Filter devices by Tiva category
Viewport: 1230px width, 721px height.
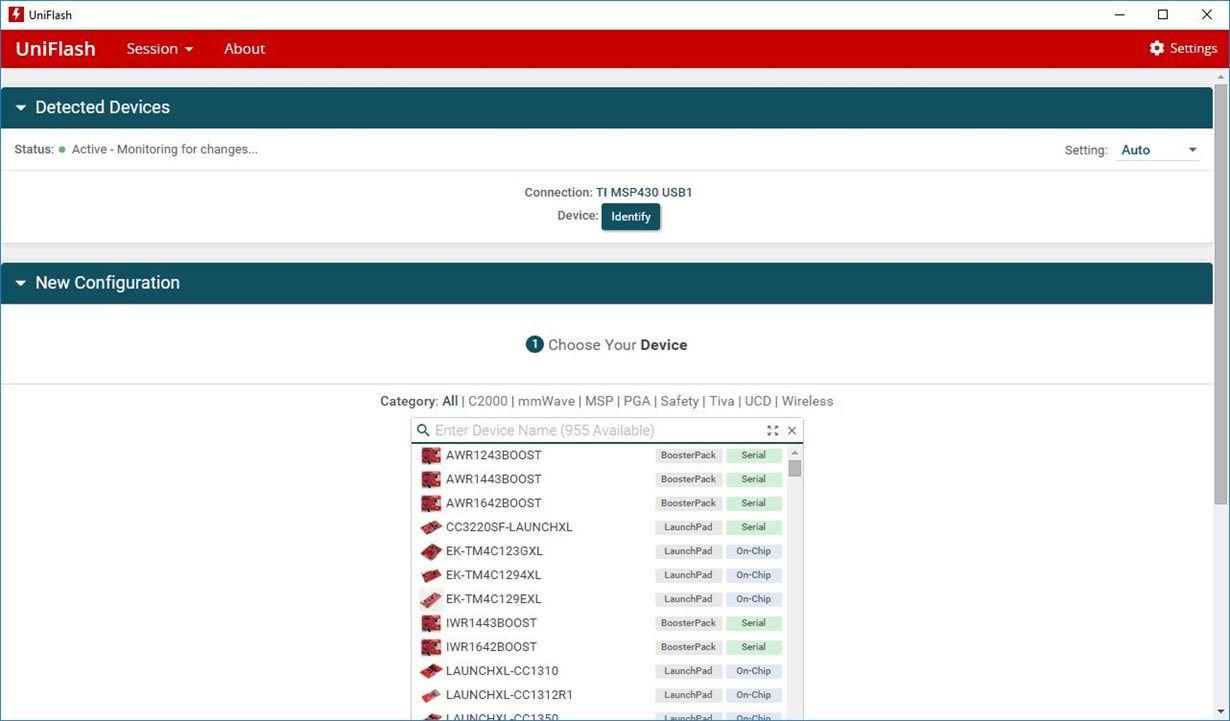722,401
